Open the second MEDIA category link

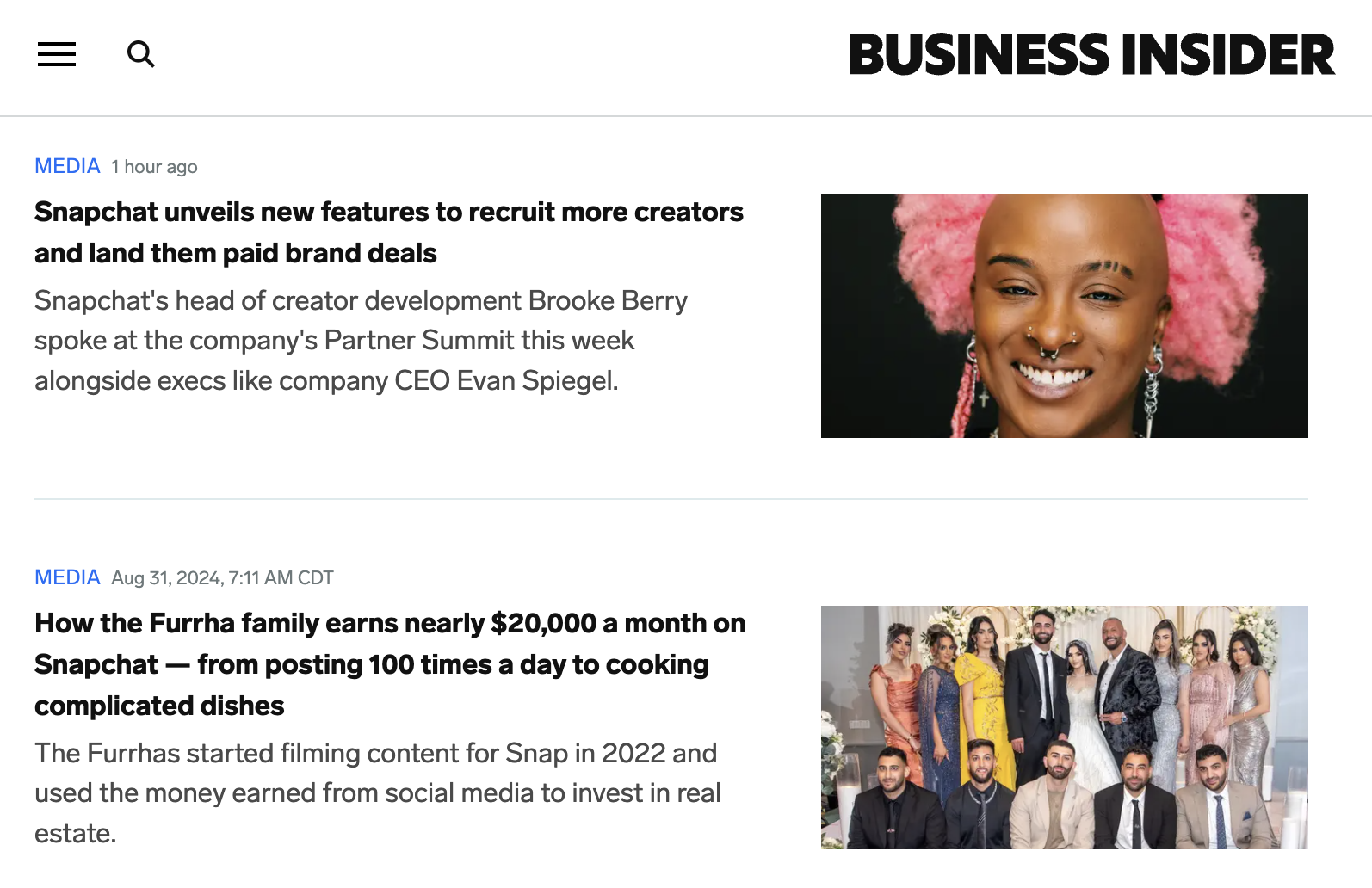pos(67,577)
